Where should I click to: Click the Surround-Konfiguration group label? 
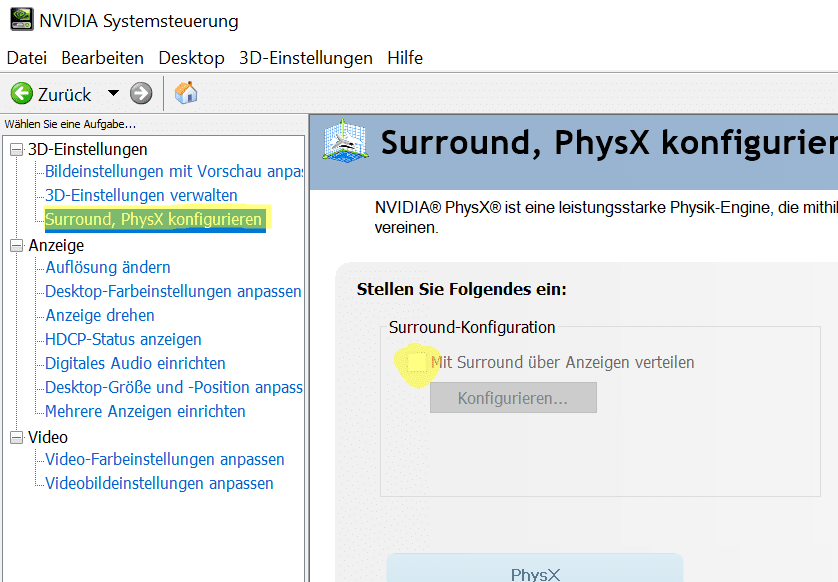(x=472, y=327)
